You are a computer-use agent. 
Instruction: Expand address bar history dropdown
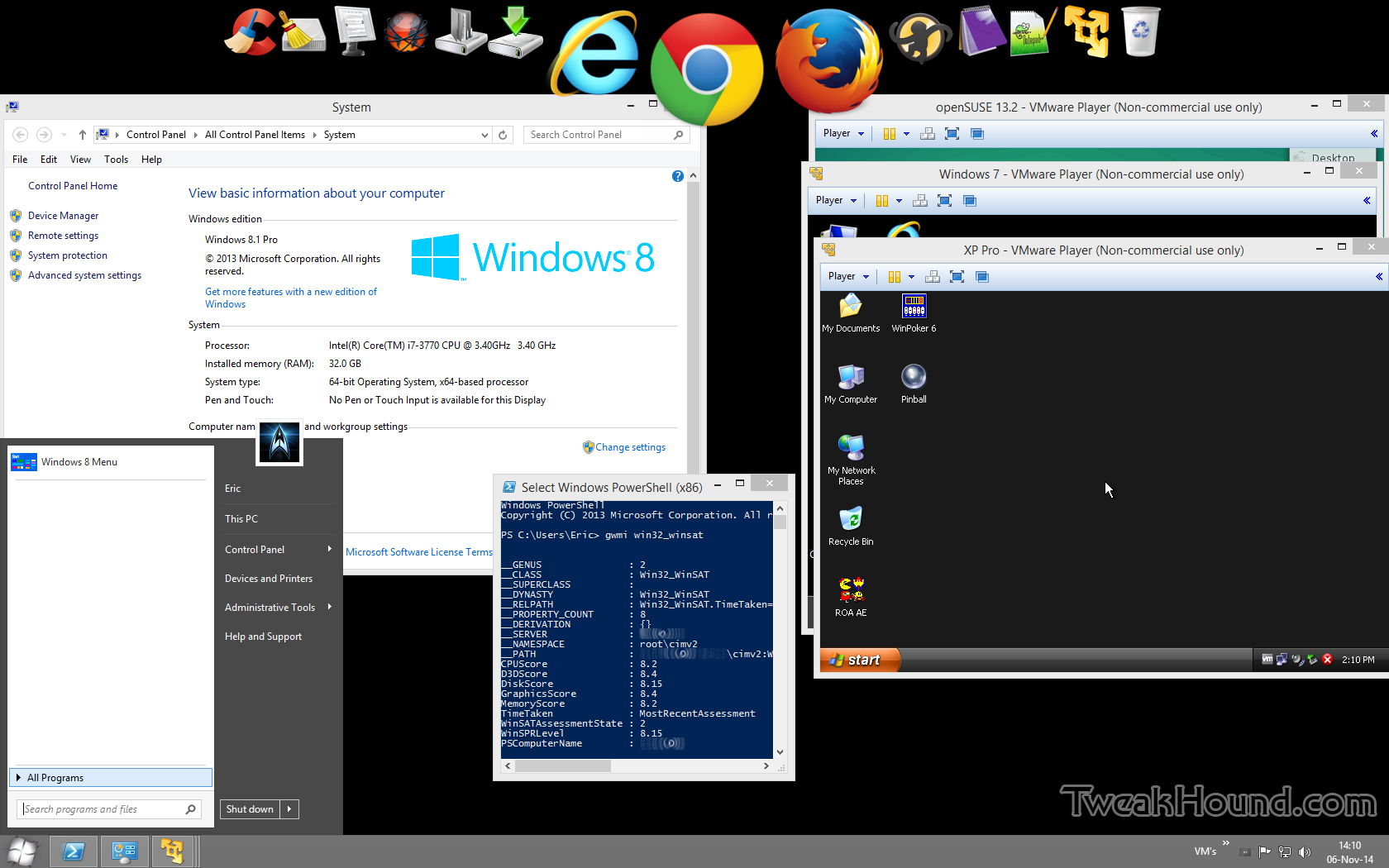point(484,135)
